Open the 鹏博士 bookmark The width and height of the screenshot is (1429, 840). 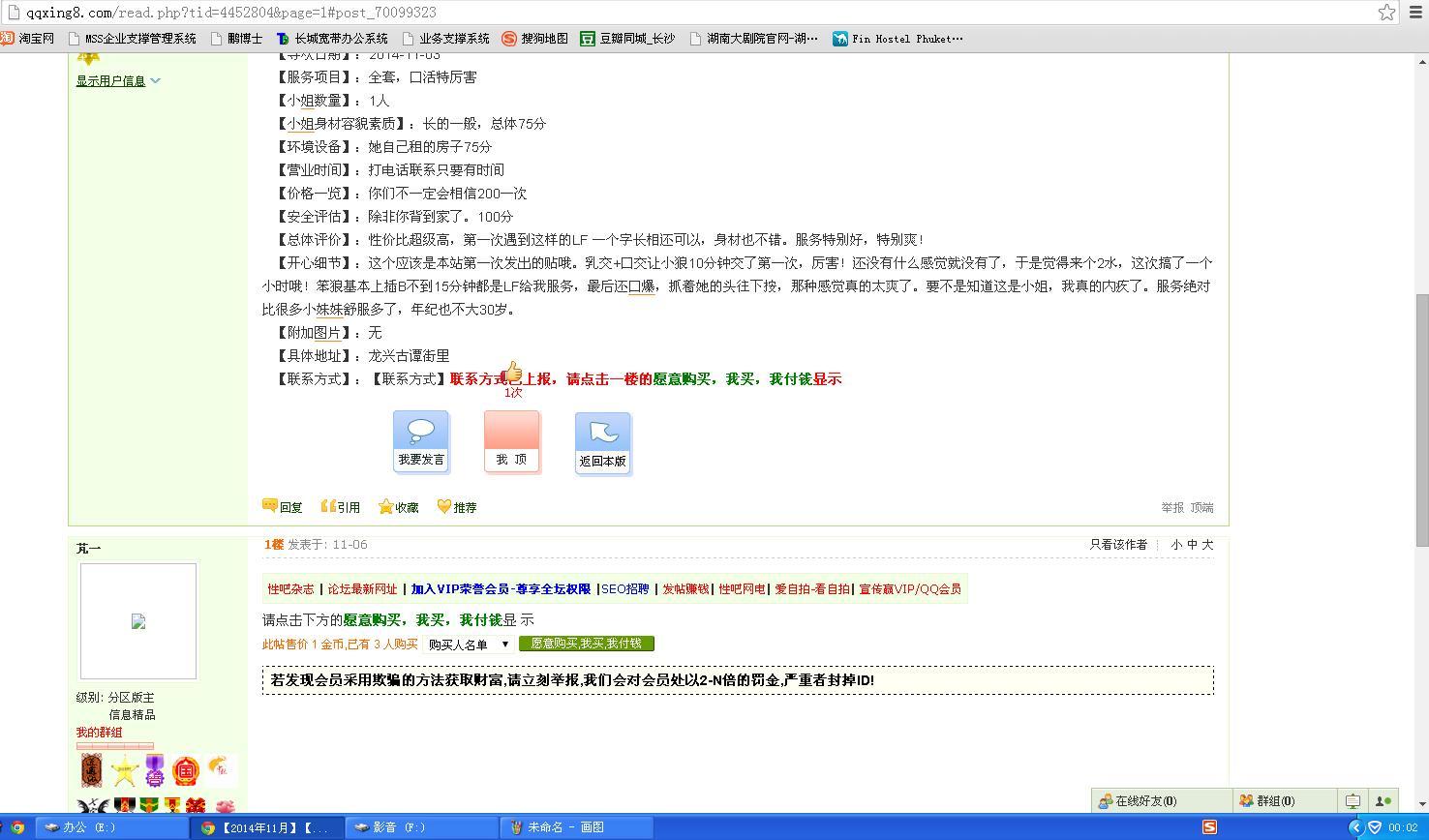point(237,39)
